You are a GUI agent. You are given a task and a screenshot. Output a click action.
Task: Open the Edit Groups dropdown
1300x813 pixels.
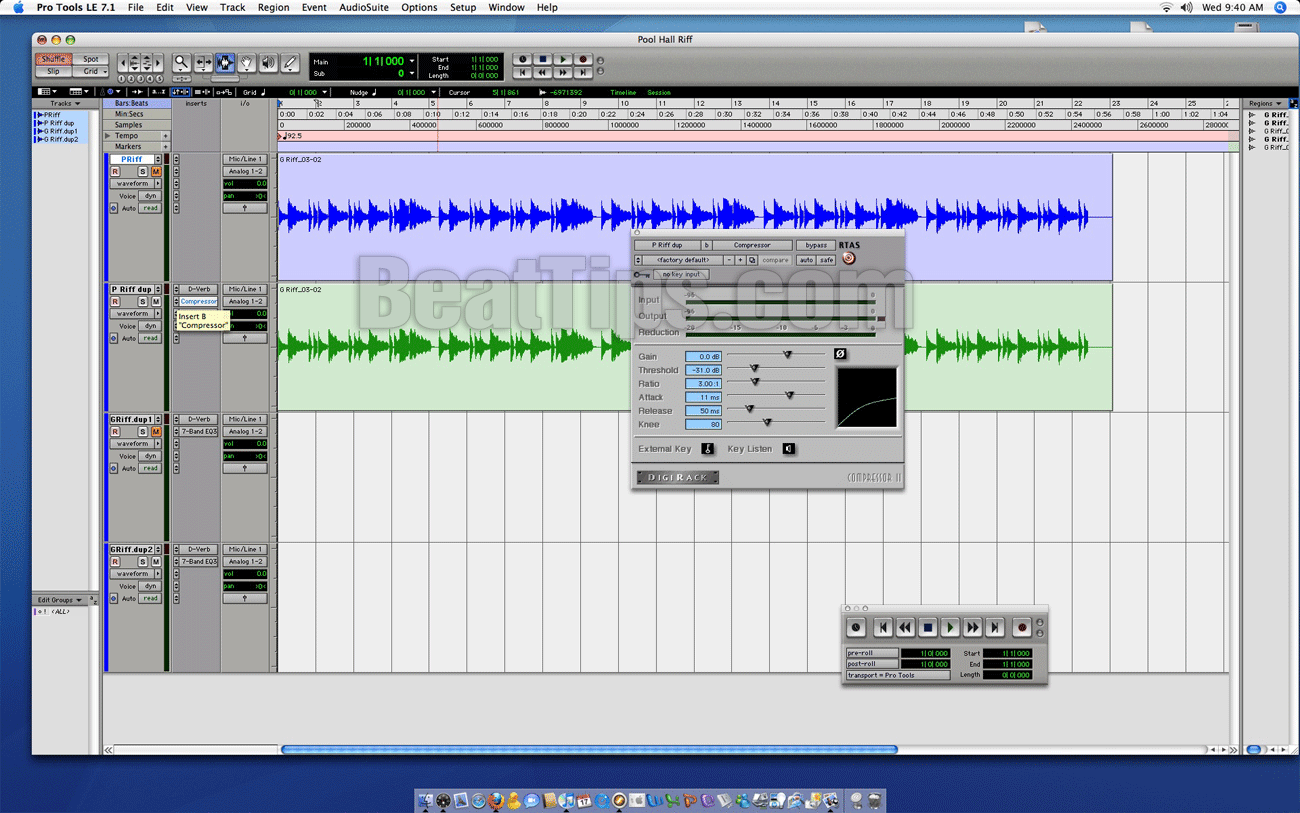[x=60, y=600]
